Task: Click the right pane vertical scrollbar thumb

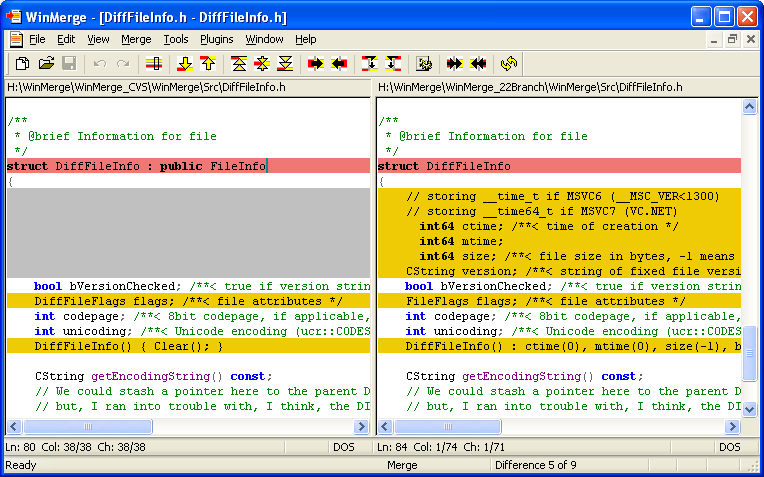Action: [x=749, y=352]
